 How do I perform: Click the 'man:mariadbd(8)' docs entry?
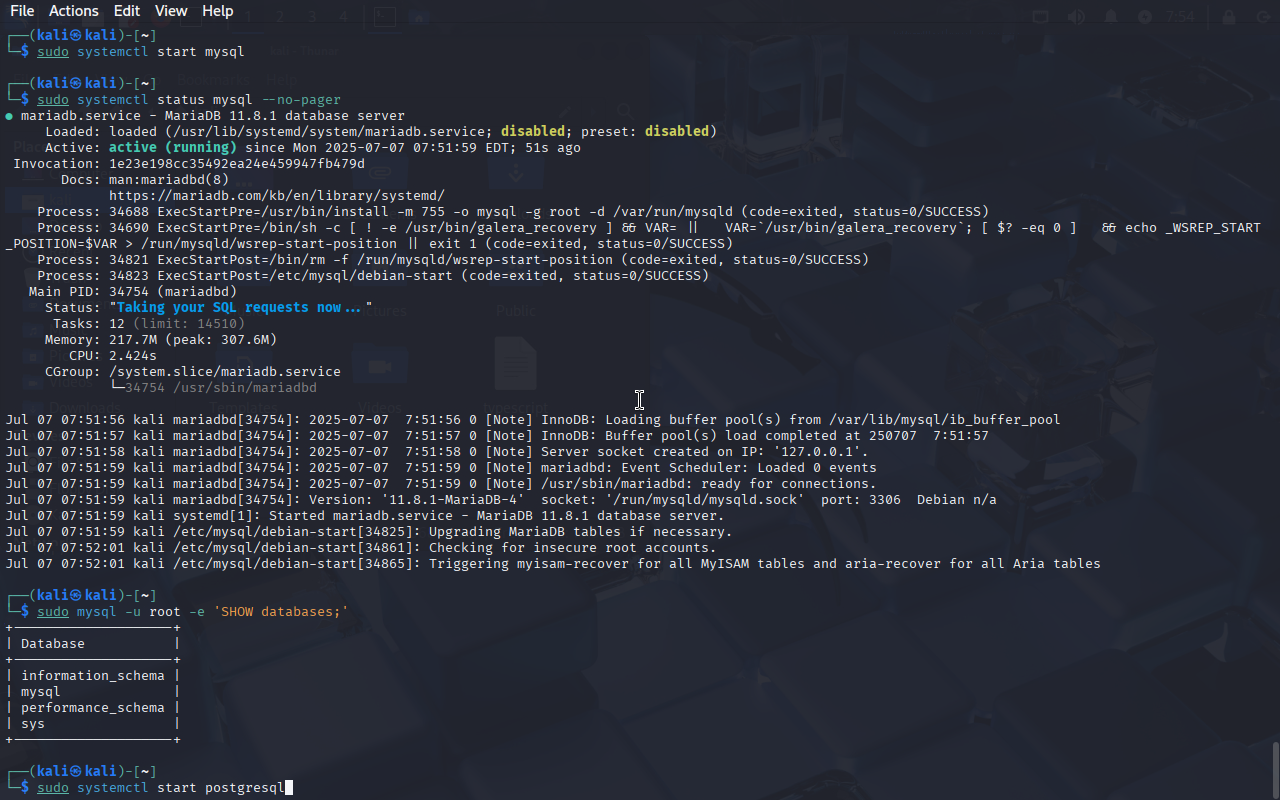168,180
